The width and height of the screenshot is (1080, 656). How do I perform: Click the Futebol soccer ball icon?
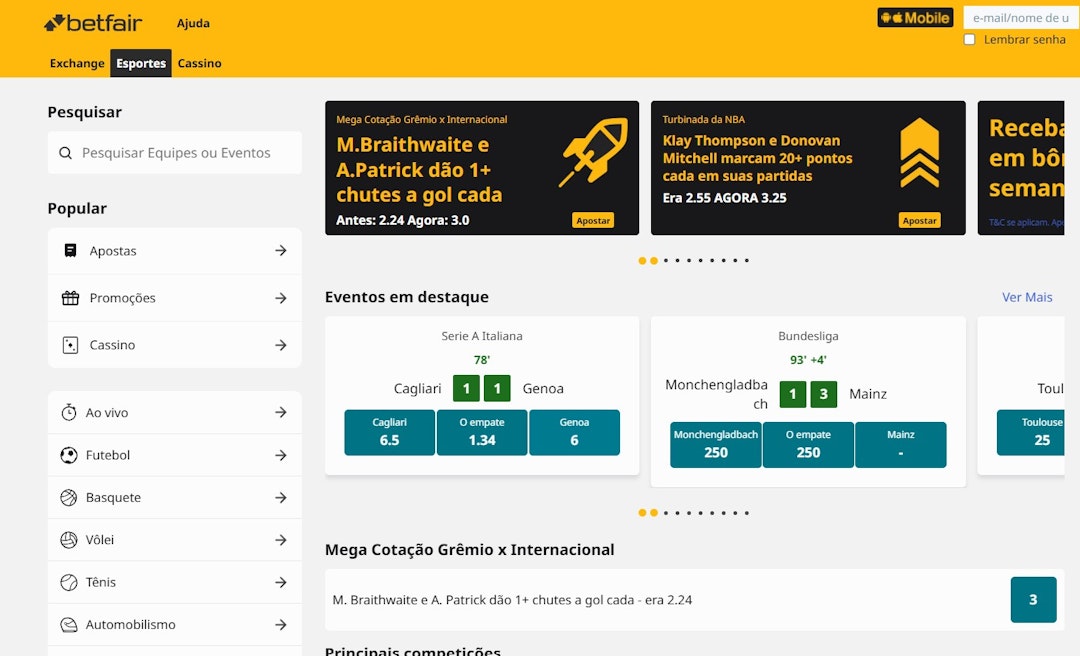tap(69, 455)
